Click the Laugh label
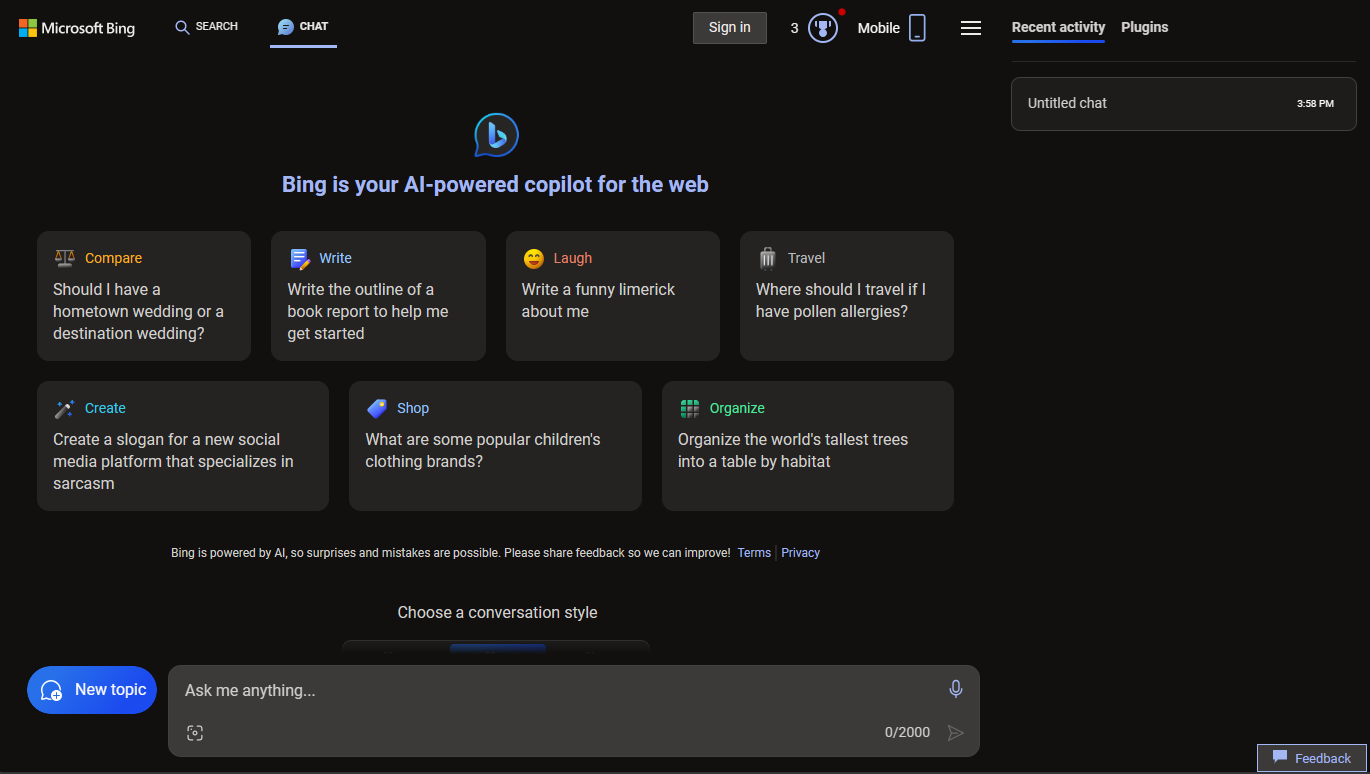Screen dimensions: 1370x774 pyautogui.click(x=573, y=258)
